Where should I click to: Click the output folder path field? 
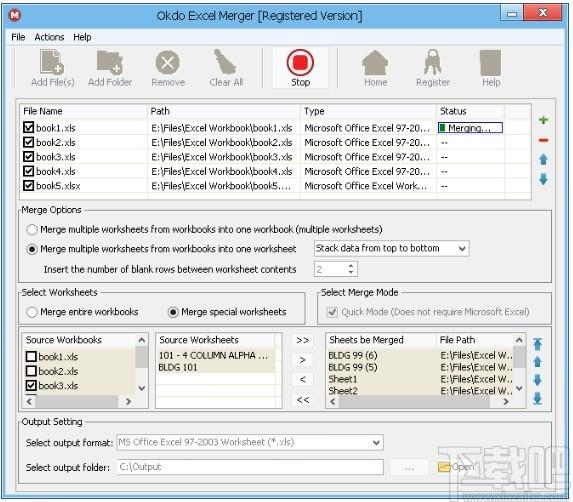point(250,467)
